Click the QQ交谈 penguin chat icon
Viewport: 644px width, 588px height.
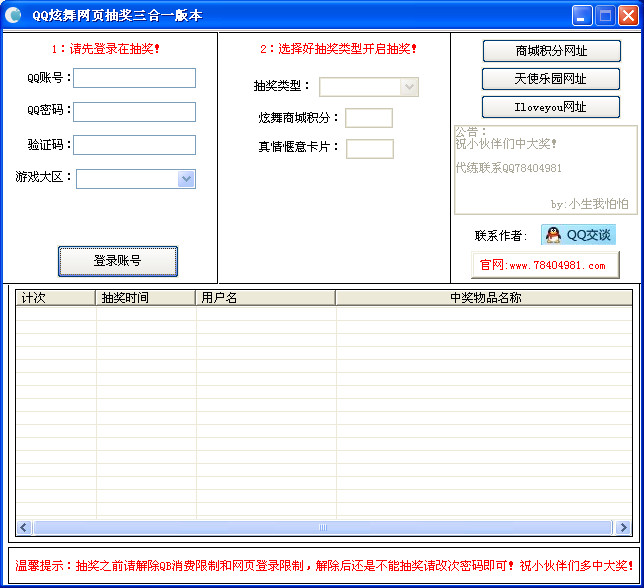pos(578,235)
